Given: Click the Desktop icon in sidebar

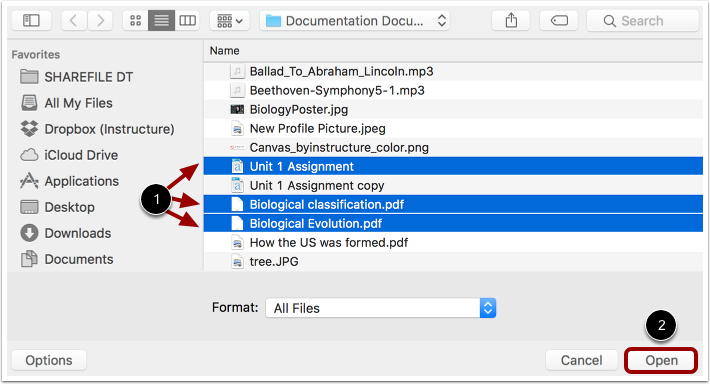Looking at the screenshot, I should click(x=29, y=207).
